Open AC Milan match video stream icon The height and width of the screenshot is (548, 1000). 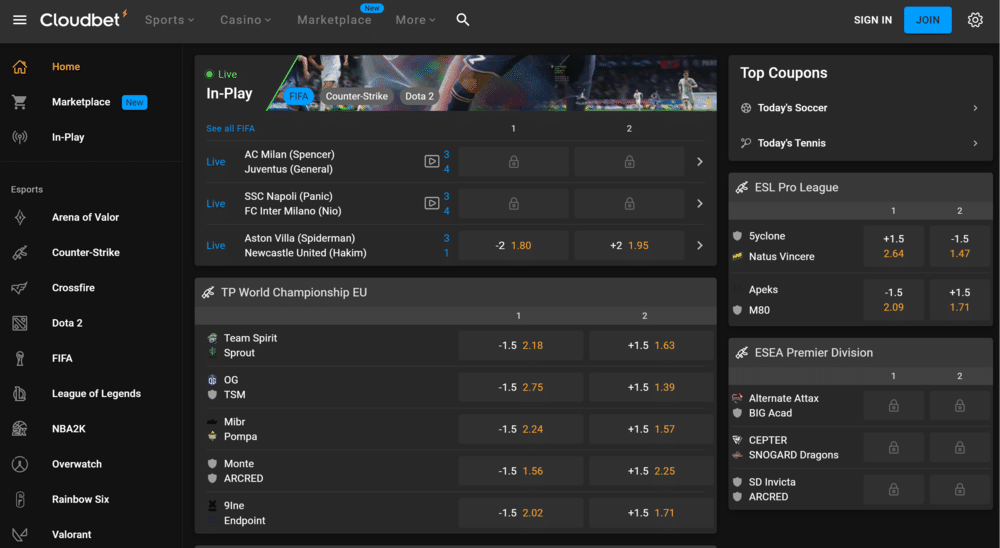(432, 161)
